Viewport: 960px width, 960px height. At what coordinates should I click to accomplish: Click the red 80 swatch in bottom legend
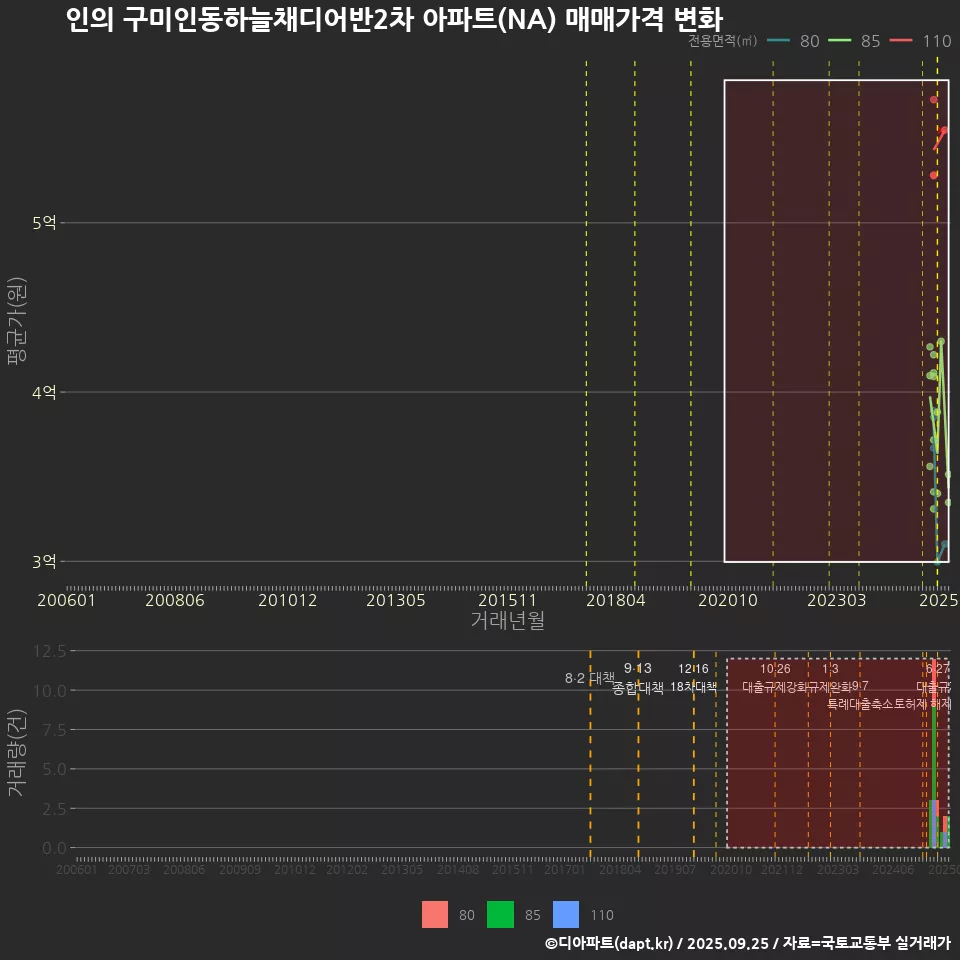435,914
